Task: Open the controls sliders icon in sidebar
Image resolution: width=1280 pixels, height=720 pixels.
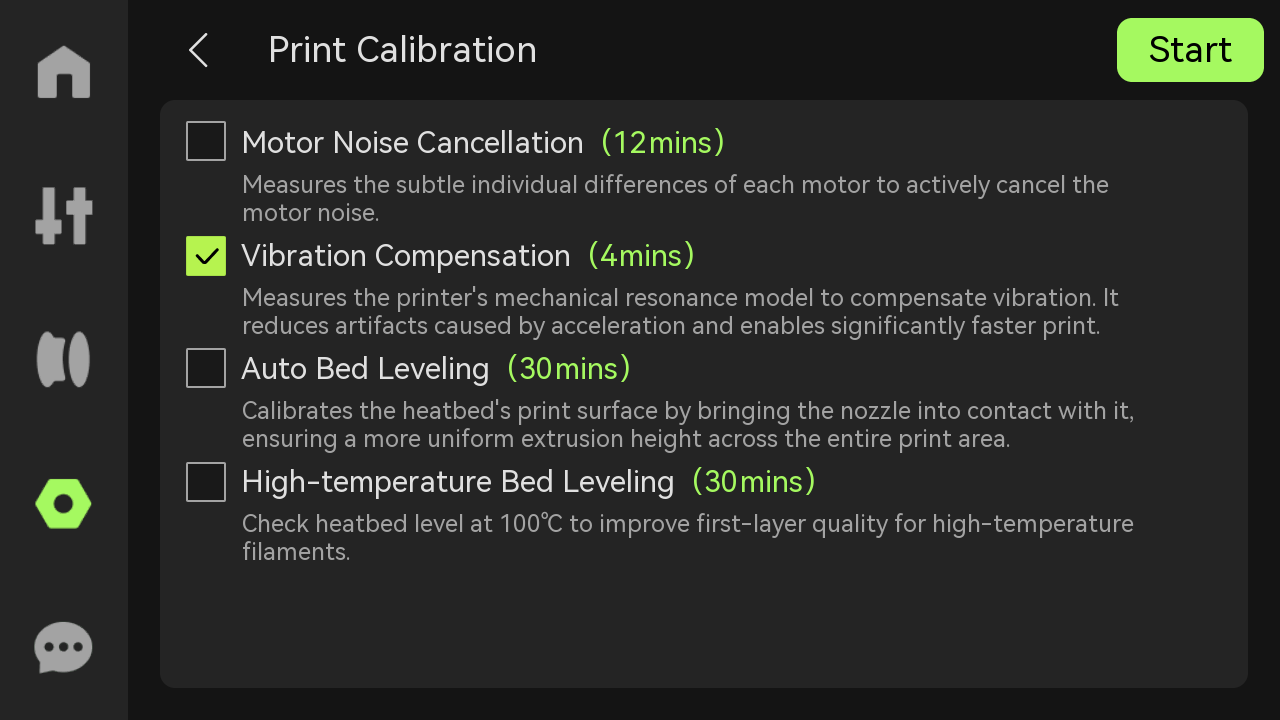Action: [64, 216]
